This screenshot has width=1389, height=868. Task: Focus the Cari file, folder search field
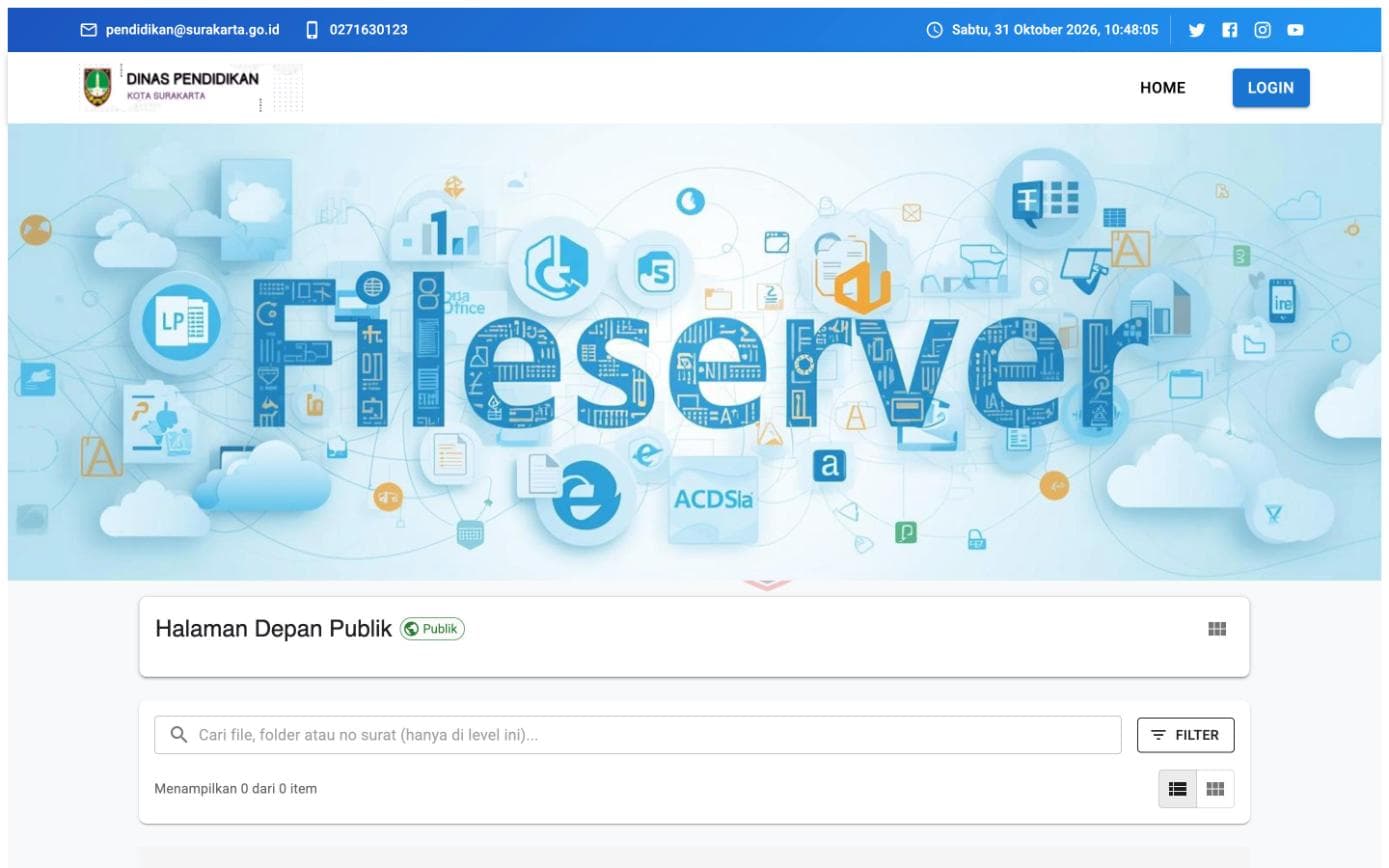click(637, 735)
